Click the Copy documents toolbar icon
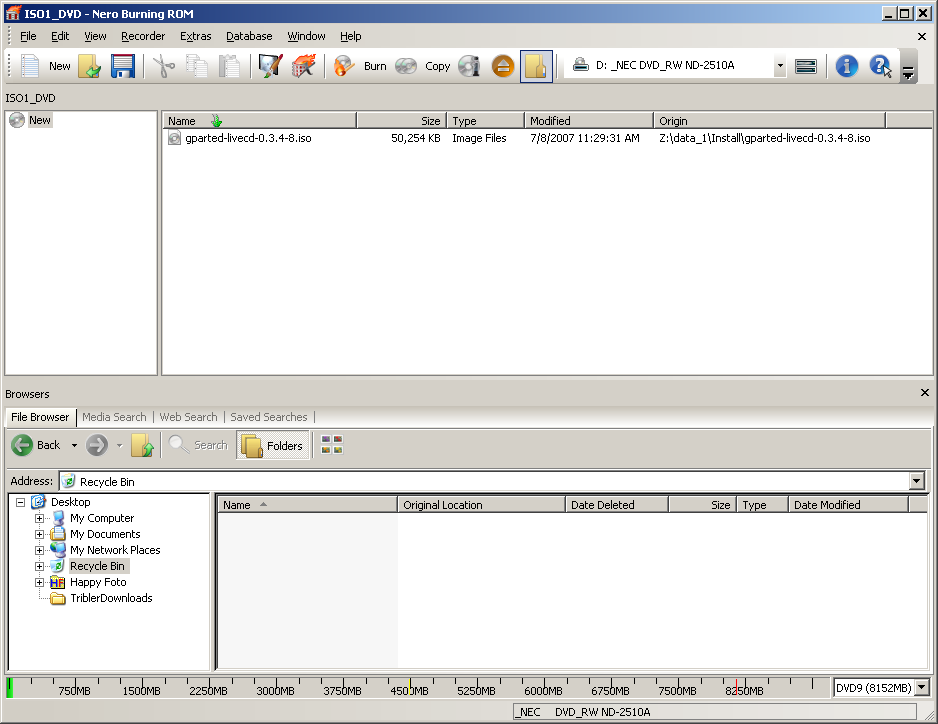This screenshot has height=724, width=938. (x=197, y=66)
